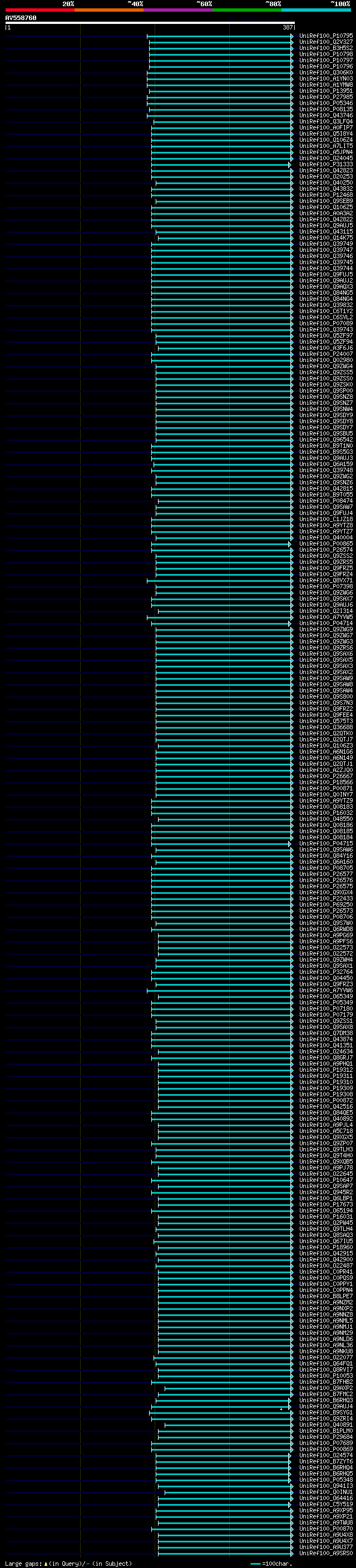Select hit UniRef100_Q64FQ1
The width and height of the screenshot is (356, 1568).
coord(326,1363)
